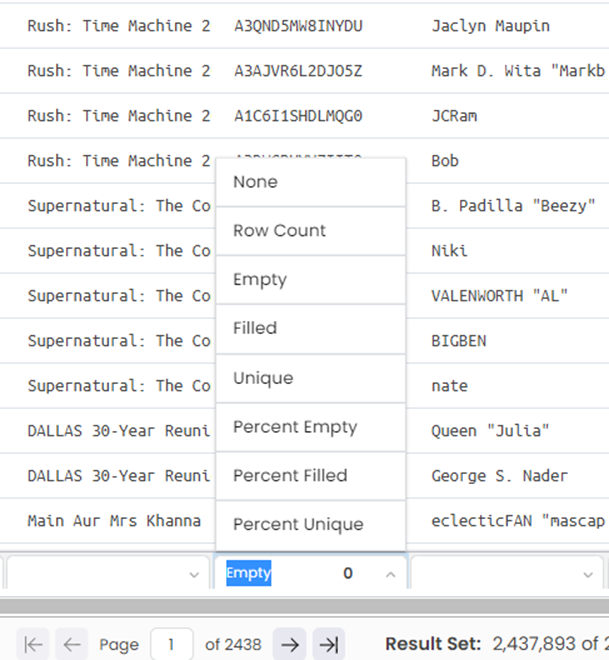Screen dimensions: 609x660
Task: Click the eclecticFAN "mascap cell
Action: tap(518, 521)
